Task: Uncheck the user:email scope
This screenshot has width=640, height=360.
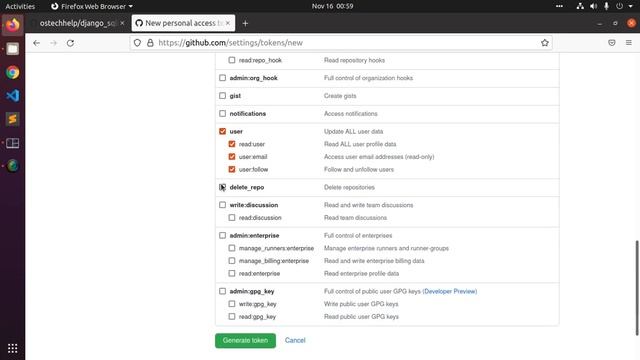Action: [x=232, y=156]
